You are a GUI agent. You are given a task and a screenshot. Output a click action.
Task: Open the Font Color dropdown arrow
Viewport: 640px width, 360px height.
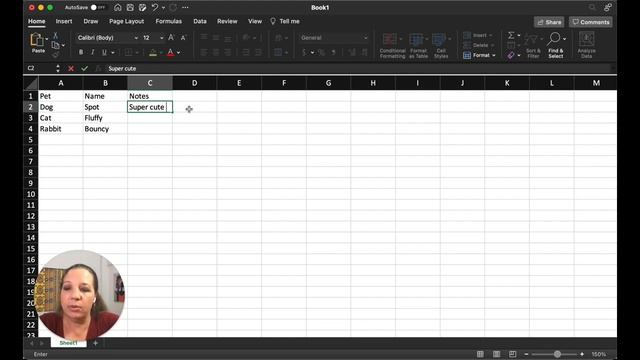click(x=179, y=52)
